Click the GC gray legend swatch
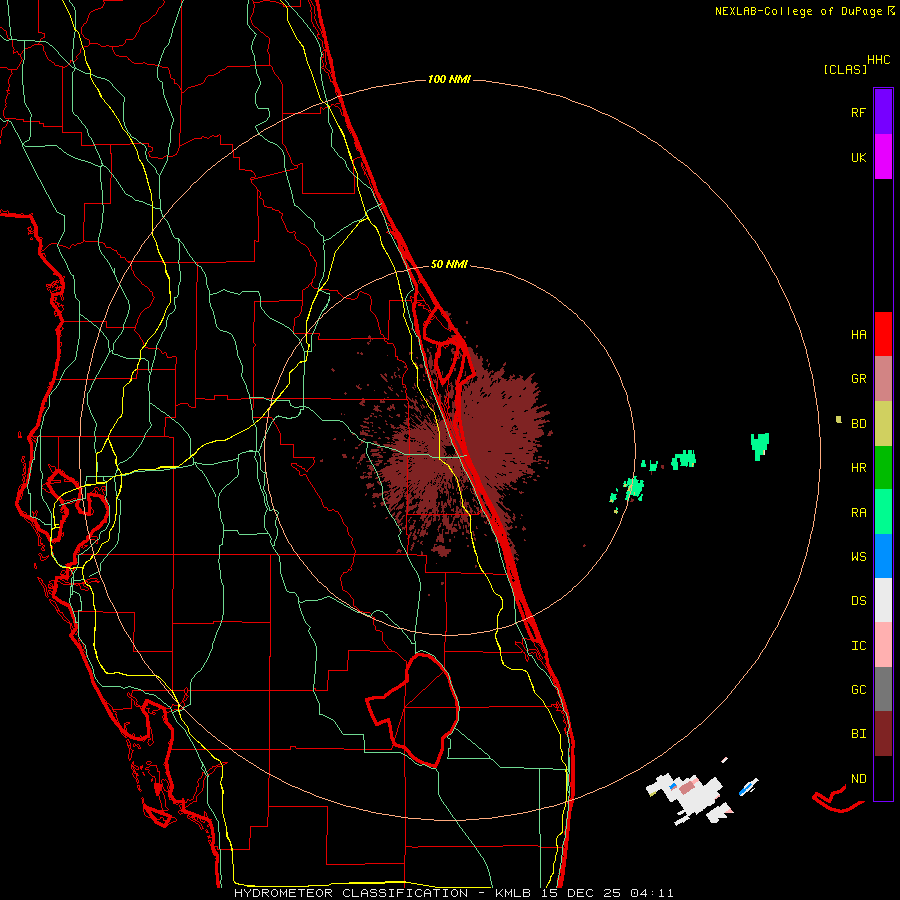The height and width of the screenshot is (900, 900). tap(883, 689)
